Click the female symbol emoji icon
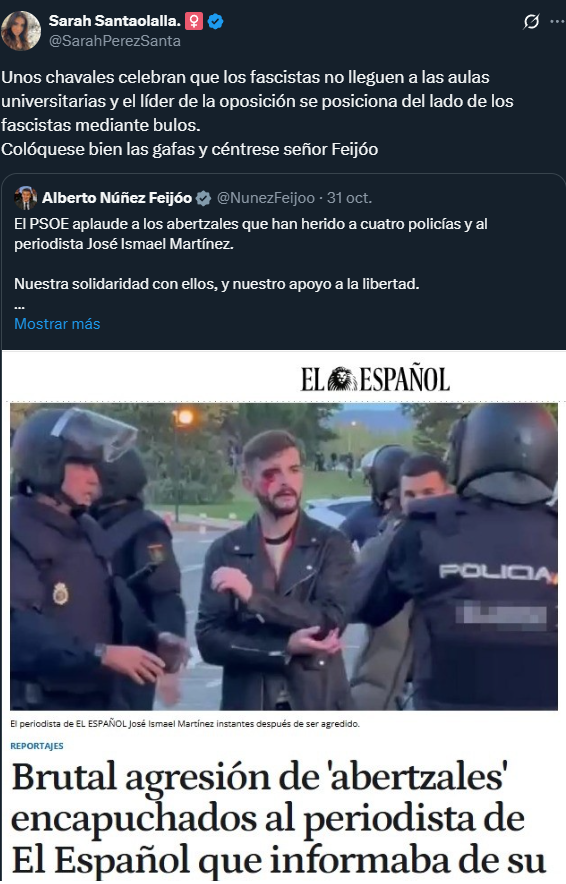This screenshot has width=566, height=884. [x=194, y=21]
